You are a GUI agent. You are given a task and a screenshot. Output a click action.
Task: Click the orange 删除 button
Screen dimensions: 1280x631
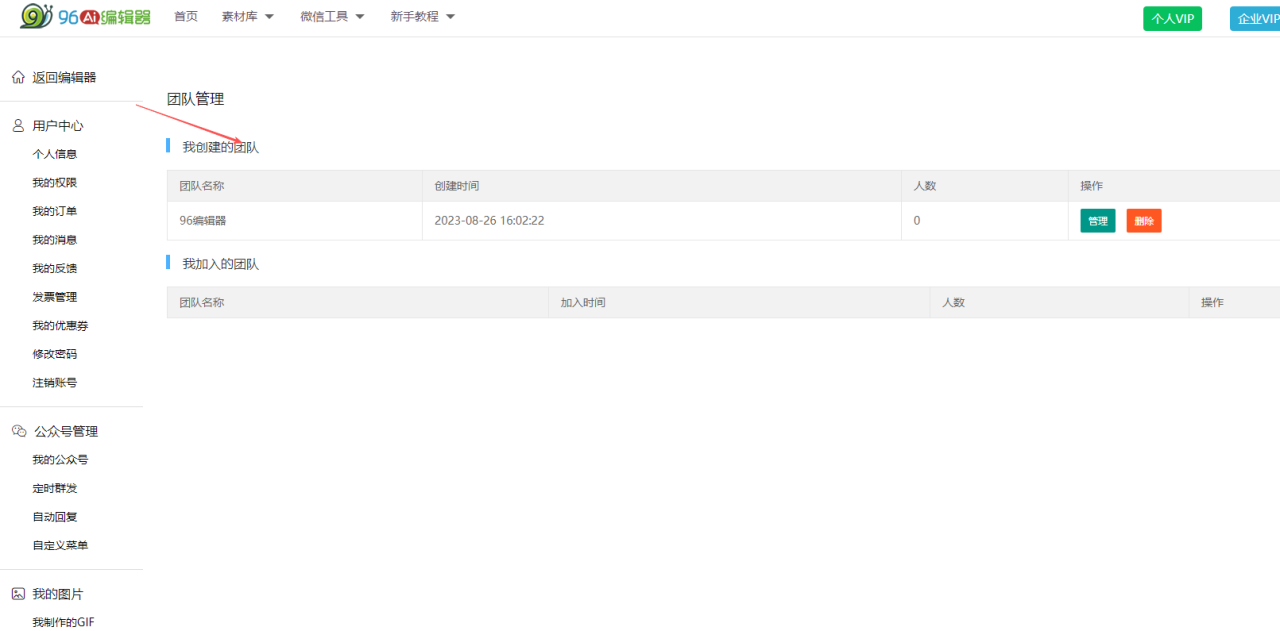coord(1144,221)
